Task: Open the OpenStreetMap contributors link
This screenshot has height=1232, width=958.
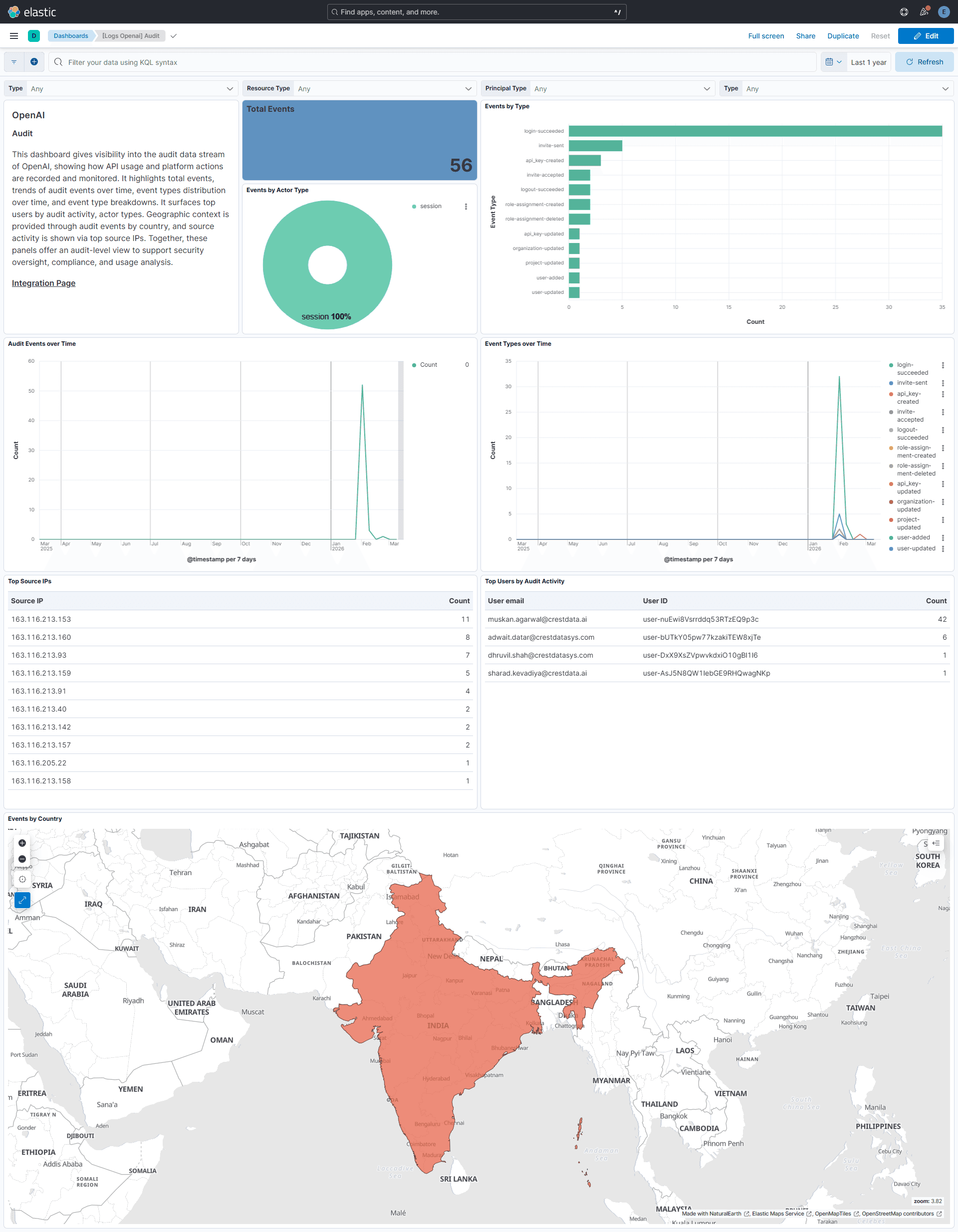Action: coord(902,1214)
